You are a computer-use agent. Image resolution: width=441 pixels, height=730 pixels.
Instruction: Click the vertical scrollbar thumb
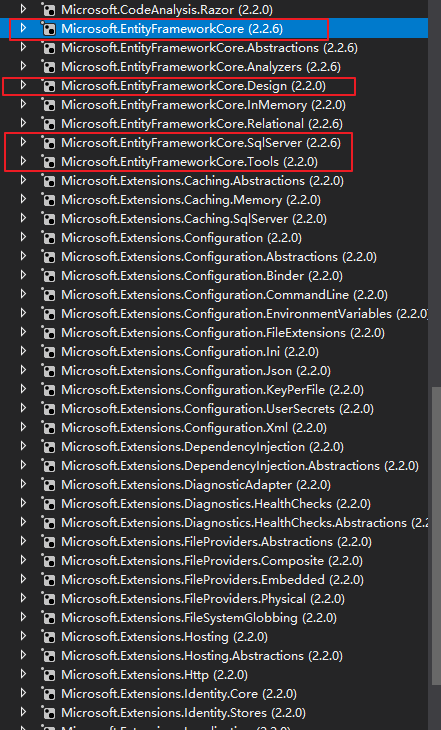point(436,535)
